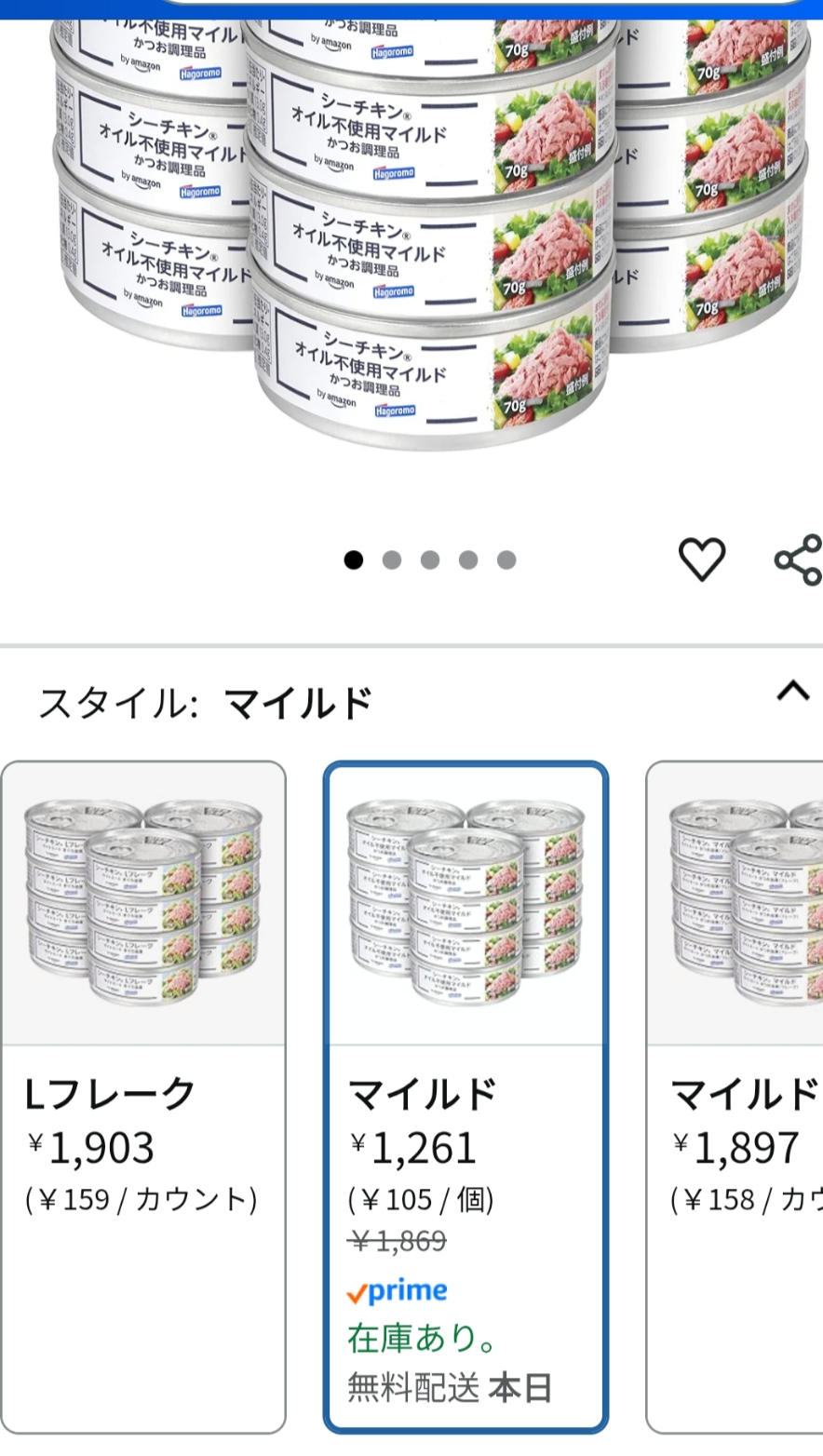
Task: Tap the prime badge in selected card
Action: tap(397, 1291)
